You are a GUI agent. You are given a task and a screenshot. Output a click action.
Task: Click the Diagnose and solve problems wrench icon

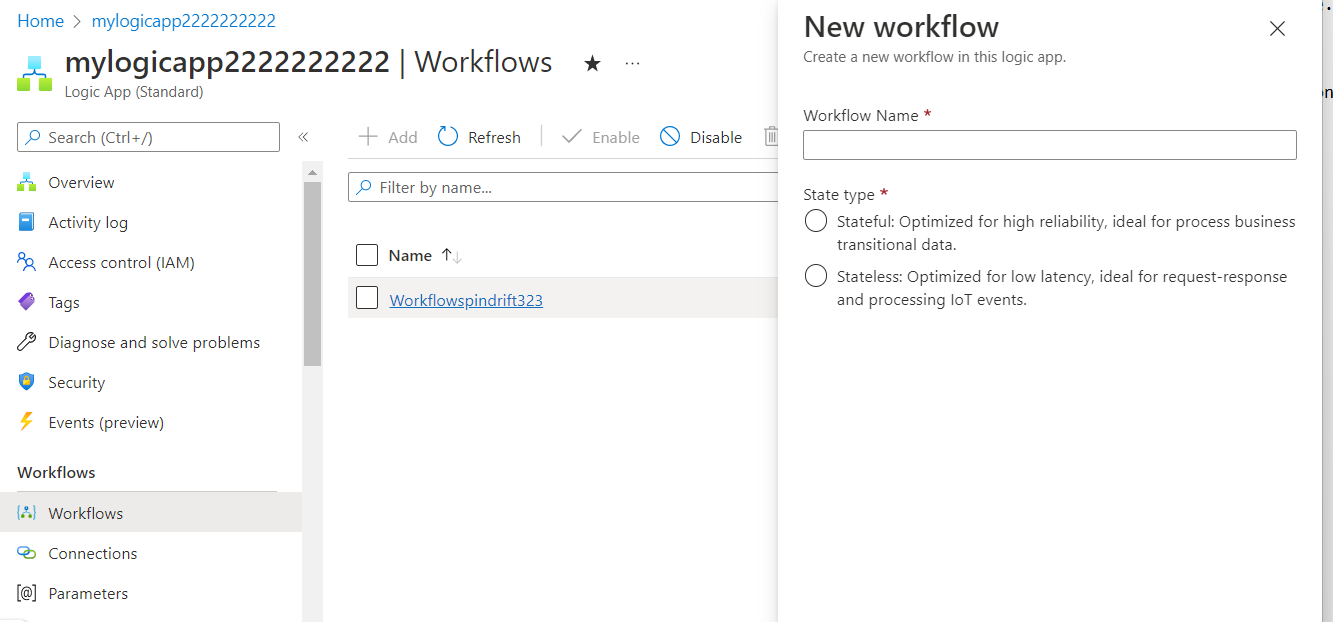pyautogui.click(x=27, y=342)
